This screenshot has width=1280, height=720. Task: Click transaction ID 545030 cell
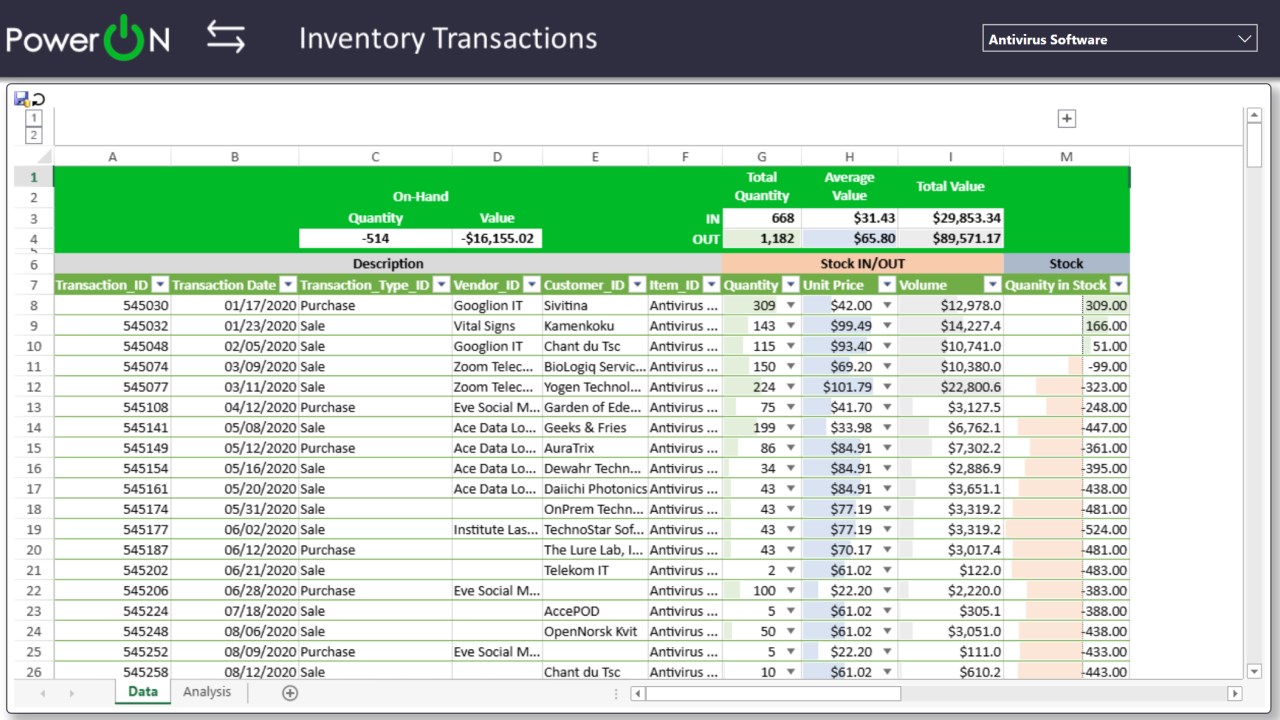tap(112, 306)
